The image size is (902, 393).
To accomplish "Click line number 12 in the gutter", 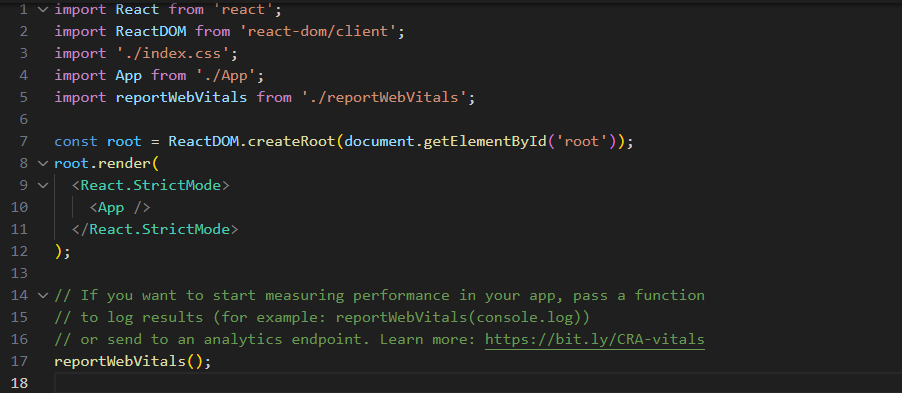I will [19, 251].
